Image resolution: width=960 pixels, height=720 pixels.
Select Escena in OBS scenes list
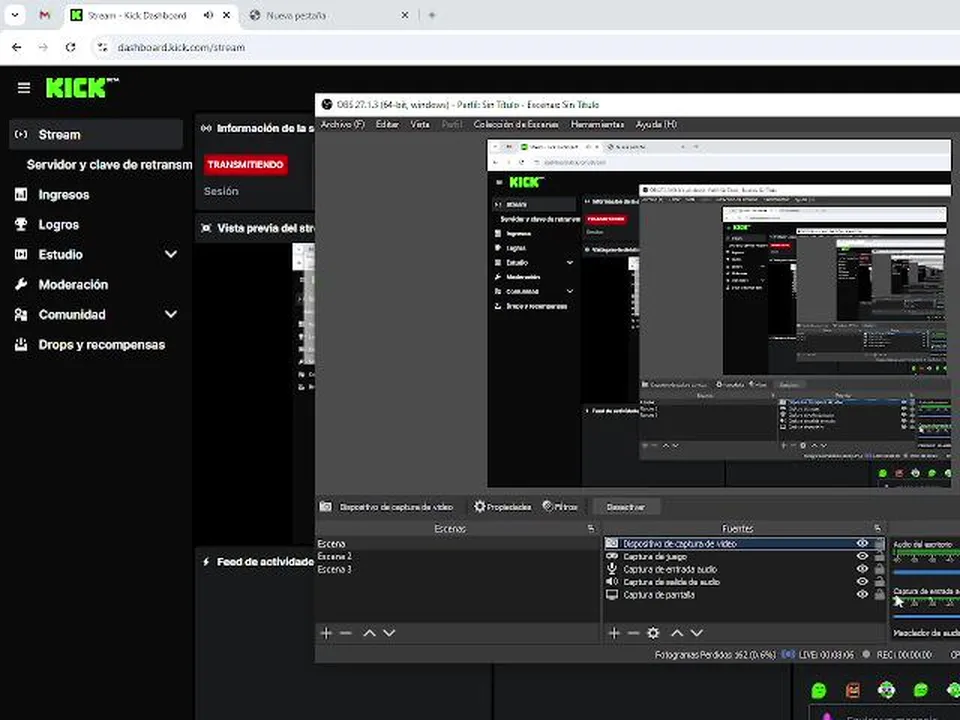click(x=457, y=544)
